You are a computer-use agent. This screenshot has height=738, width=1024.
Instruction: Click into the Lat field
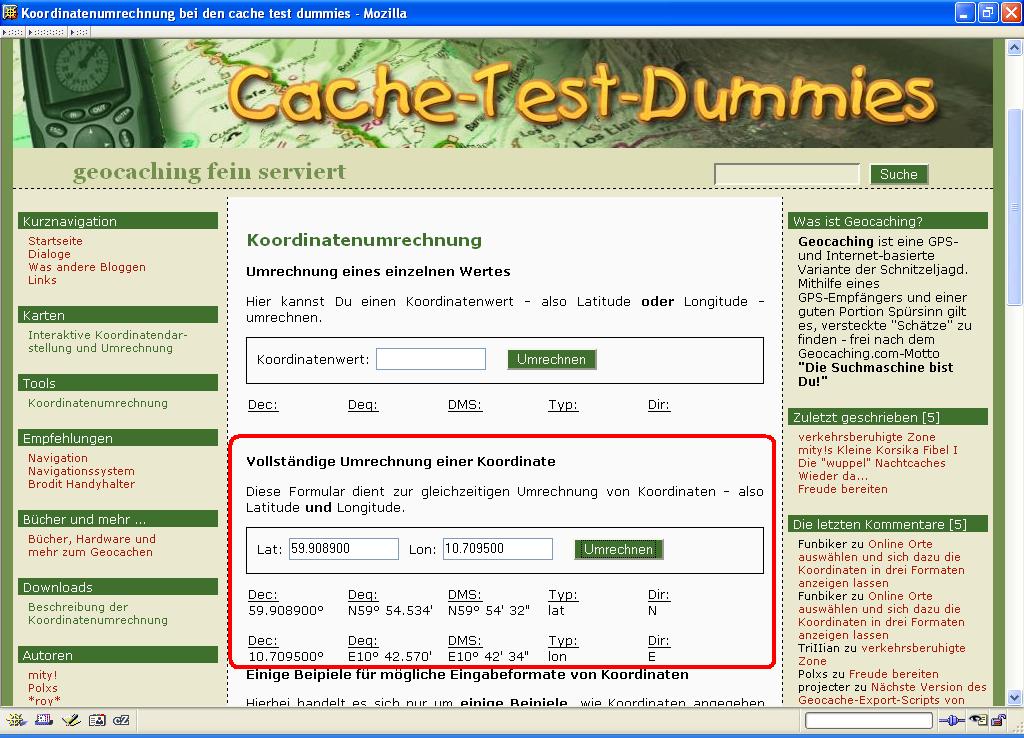click(x=344, y=549)
